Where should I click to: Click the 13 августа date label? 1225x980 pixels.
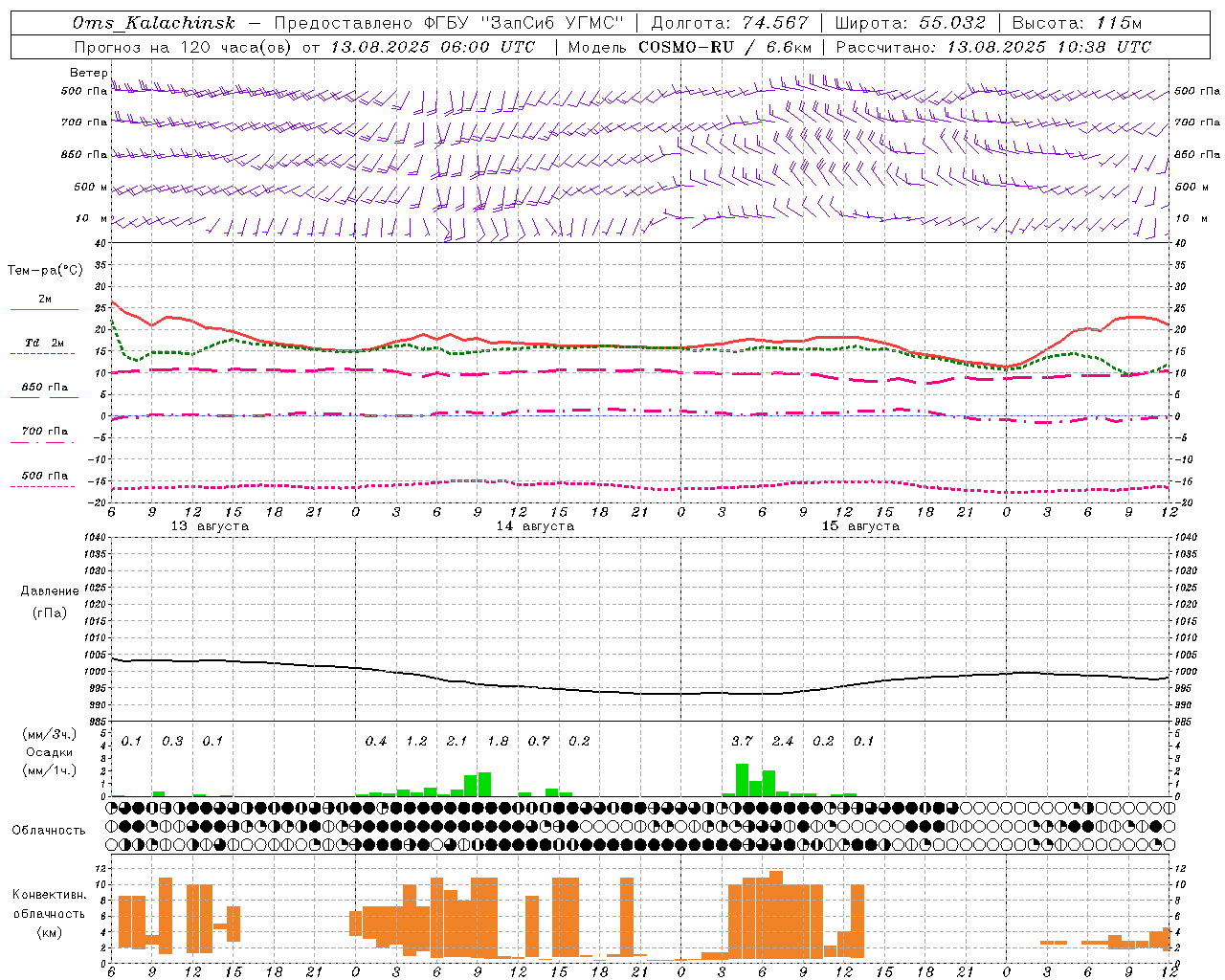210,526
